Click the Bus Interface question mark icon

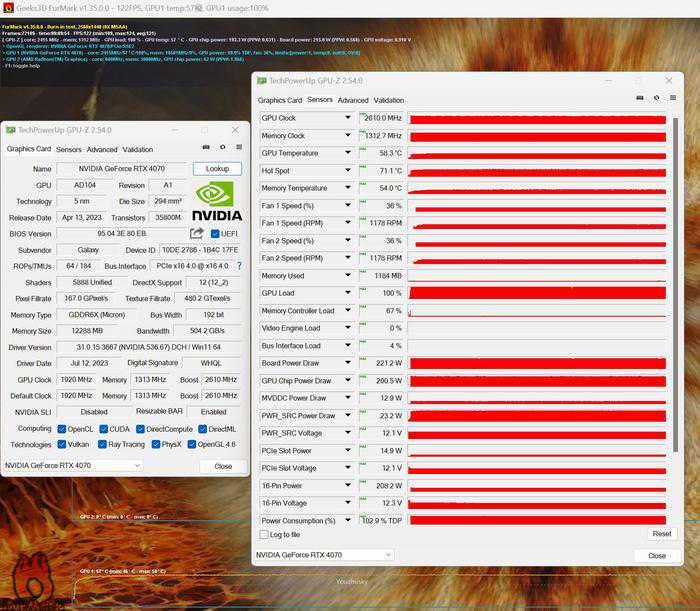pyautogui.click(x=239, y=266)
